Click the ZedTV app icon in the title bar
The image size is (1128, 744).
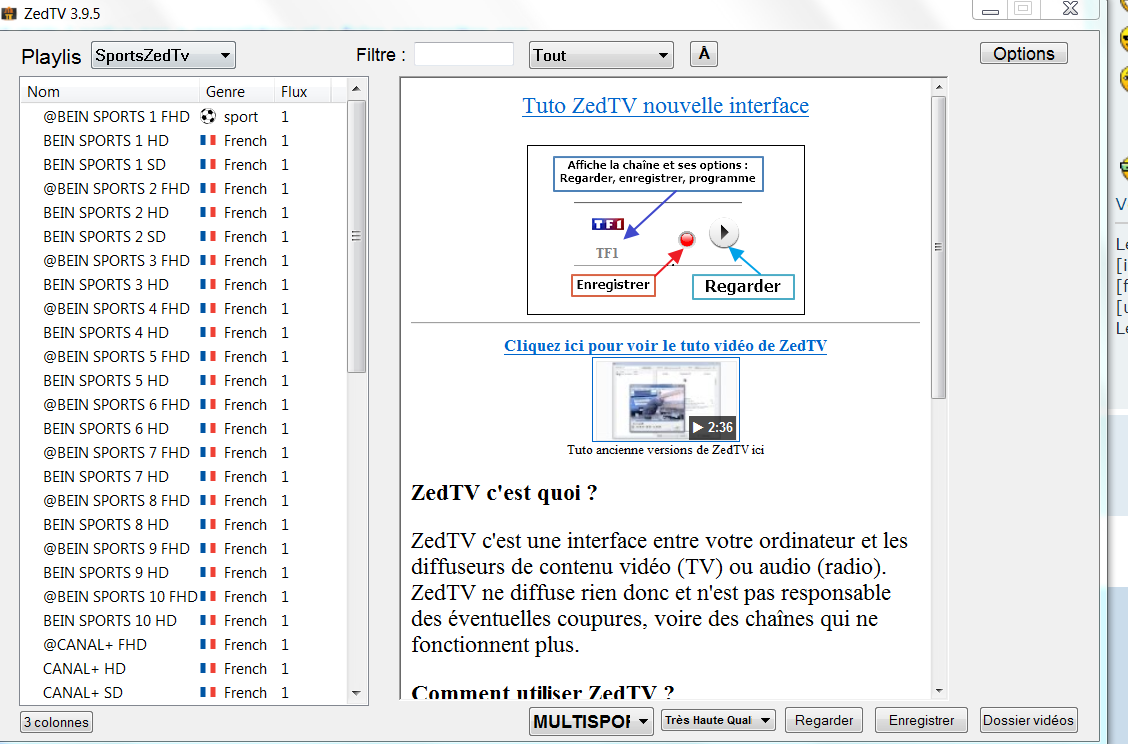point(10,13)
